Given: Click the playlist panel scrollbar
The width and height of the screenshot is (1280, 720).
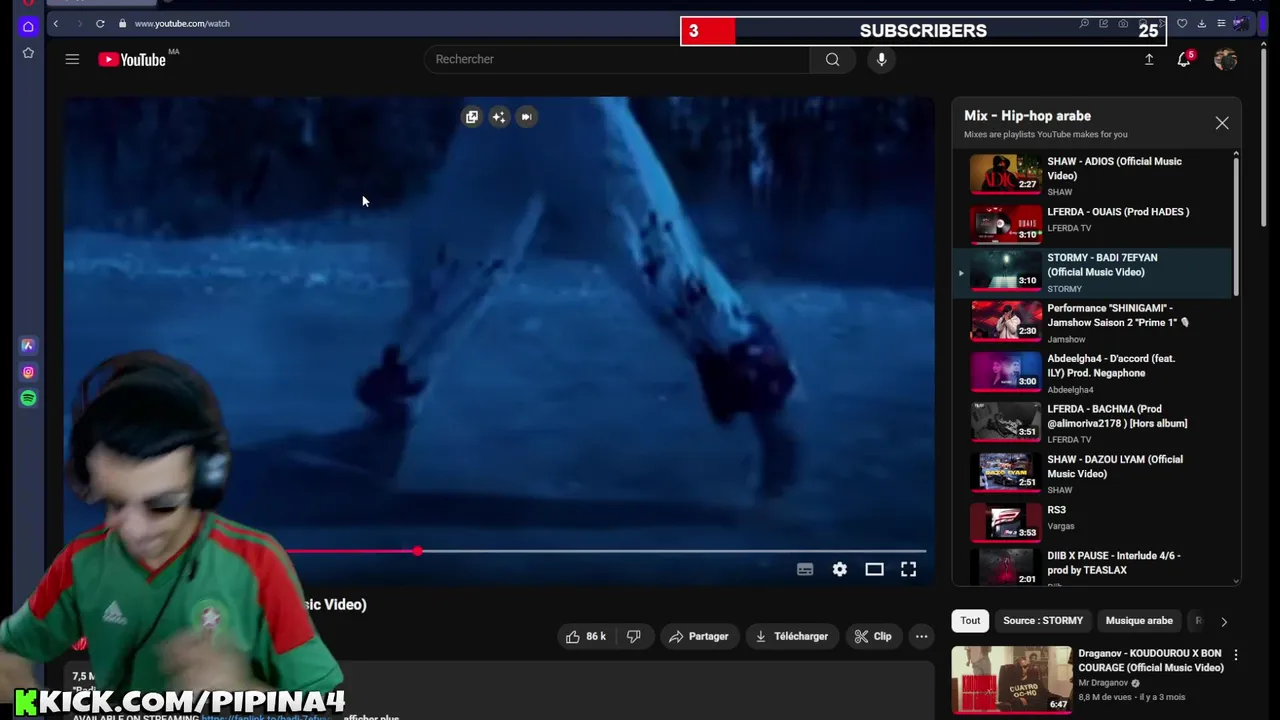Looking at the screenshot, I should pos(1236,225).
